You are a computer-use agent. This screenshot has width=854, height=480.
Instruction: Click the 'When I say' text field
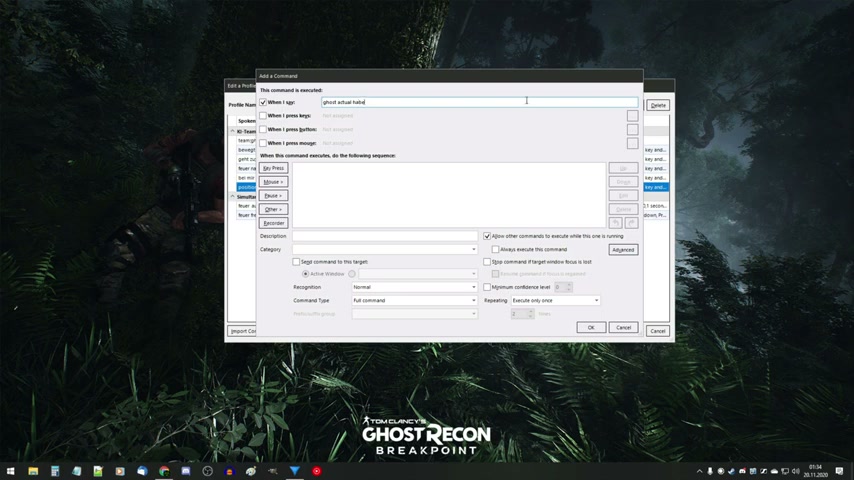479,102
